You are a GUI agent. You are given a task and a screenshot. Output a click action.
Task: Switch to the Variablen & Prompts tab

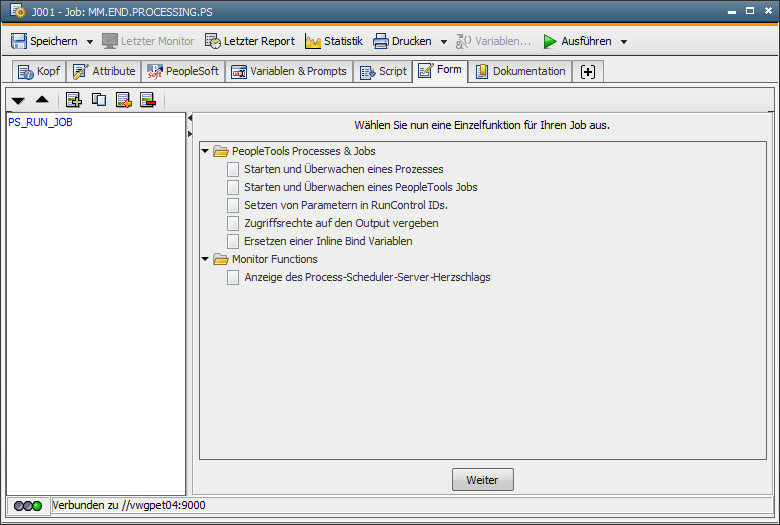289,71
